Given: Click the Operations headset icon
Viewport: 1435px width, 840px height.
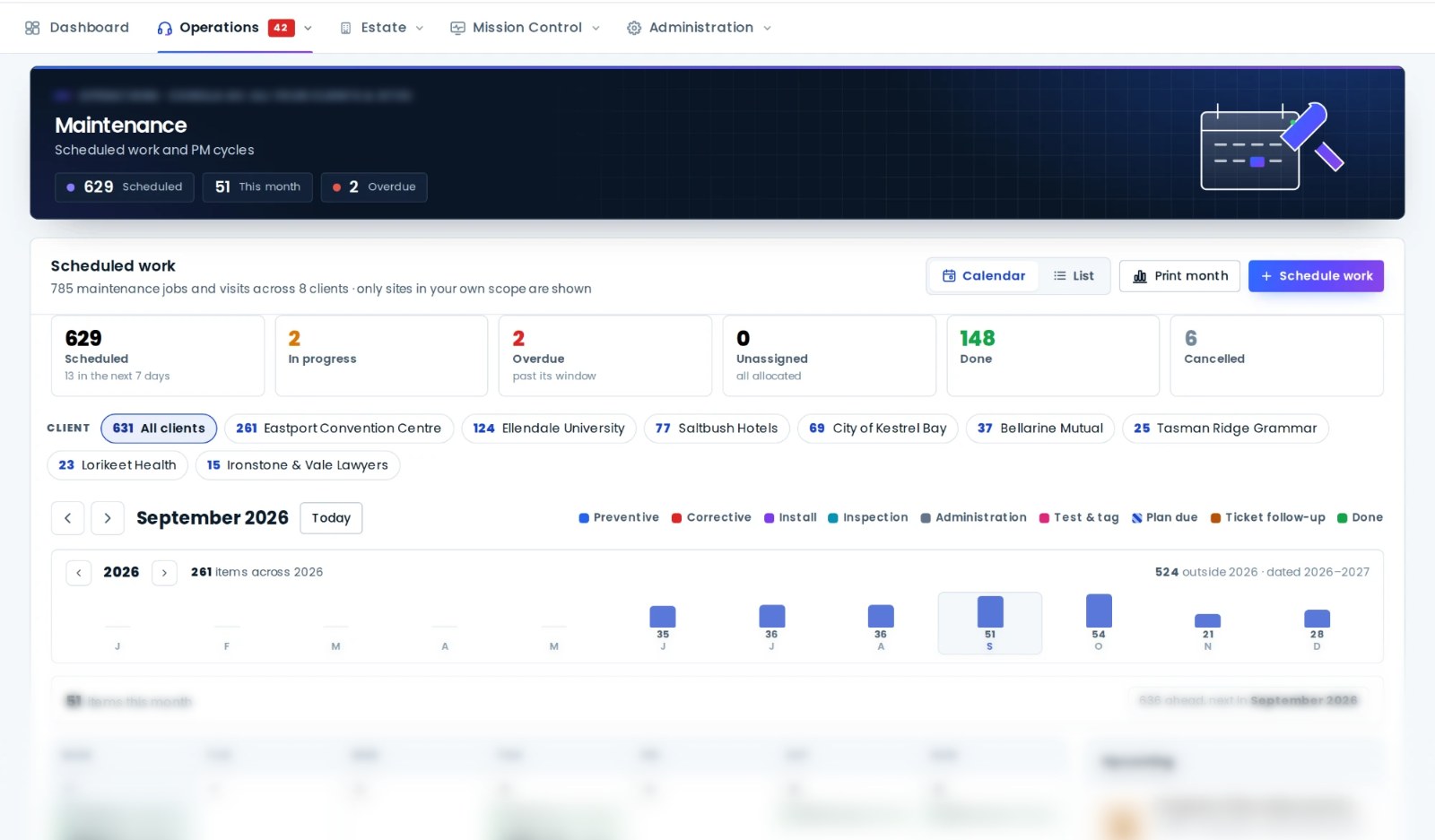Looking at the screenshot, I should [x=165, y=28].
